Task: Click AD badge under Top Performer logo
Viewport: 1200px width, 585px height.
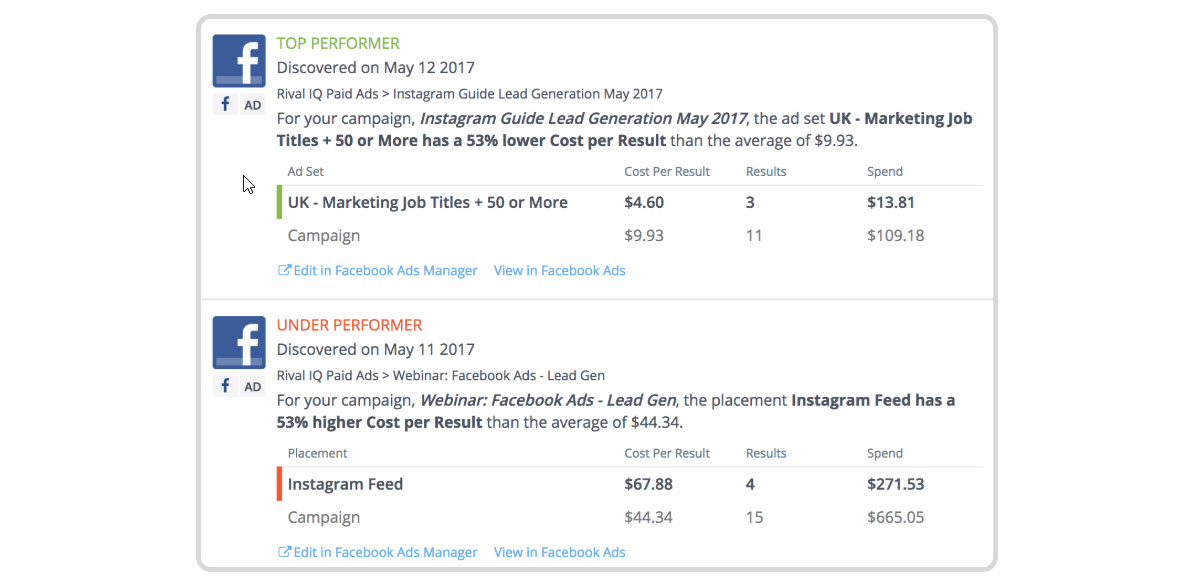Action: pyautogui.click(x=253, y=104)
